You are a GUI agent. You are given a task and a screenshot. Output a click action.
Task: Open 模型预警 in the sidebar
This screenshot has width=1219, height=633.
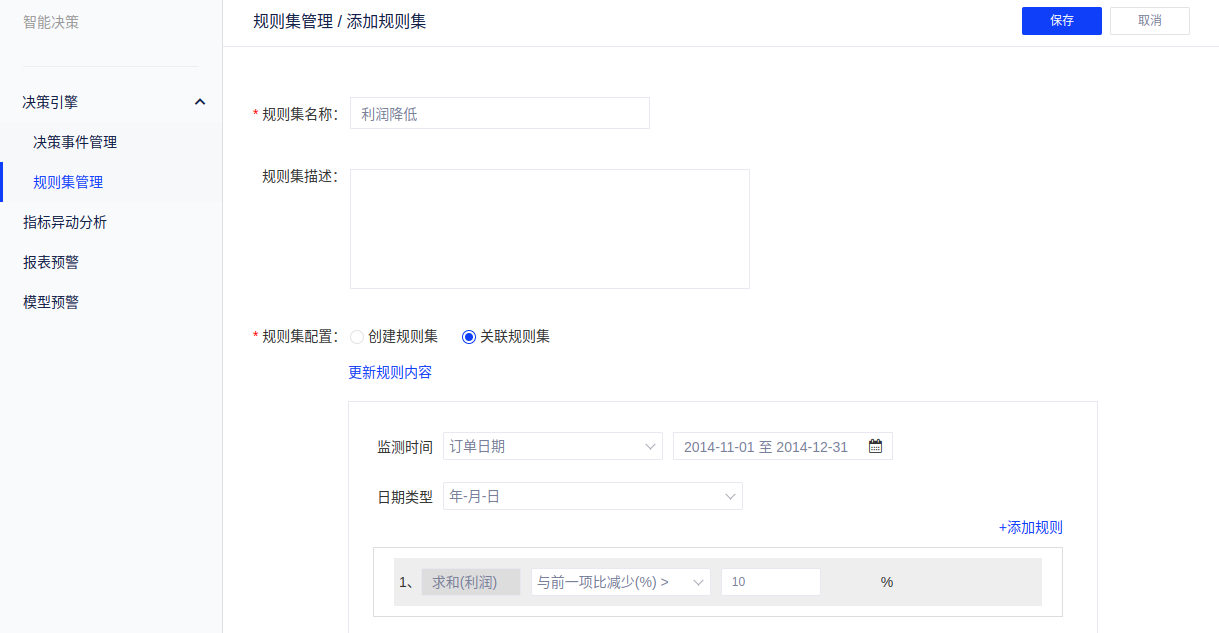point(51,302)
